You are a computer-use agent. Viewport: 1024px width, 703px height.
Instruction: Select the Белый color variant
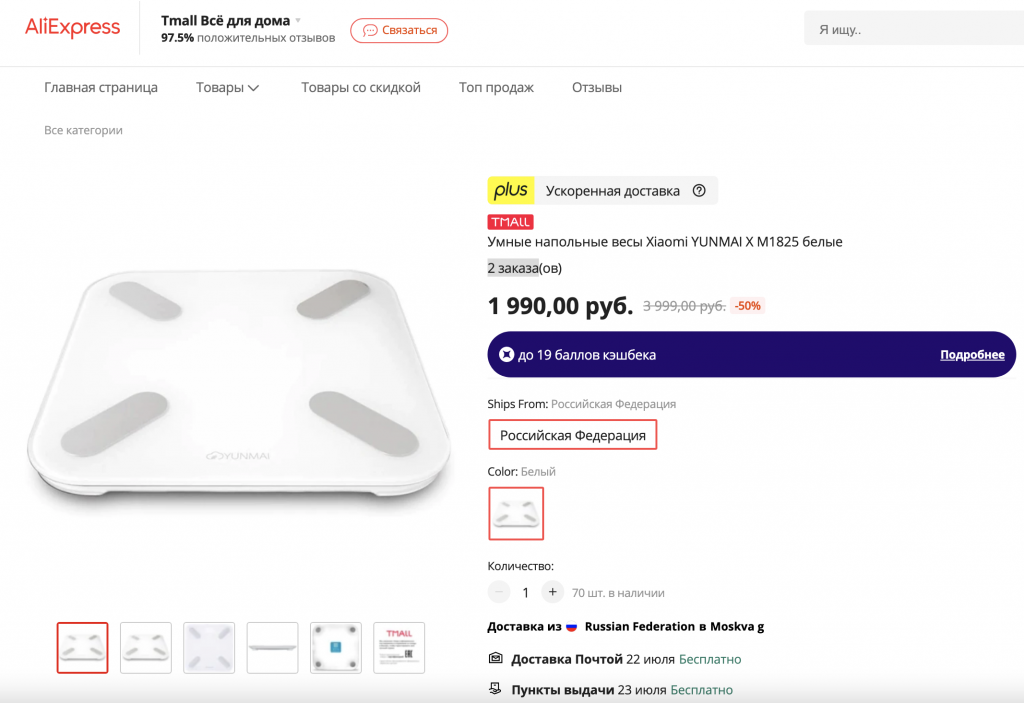point(516,513)
